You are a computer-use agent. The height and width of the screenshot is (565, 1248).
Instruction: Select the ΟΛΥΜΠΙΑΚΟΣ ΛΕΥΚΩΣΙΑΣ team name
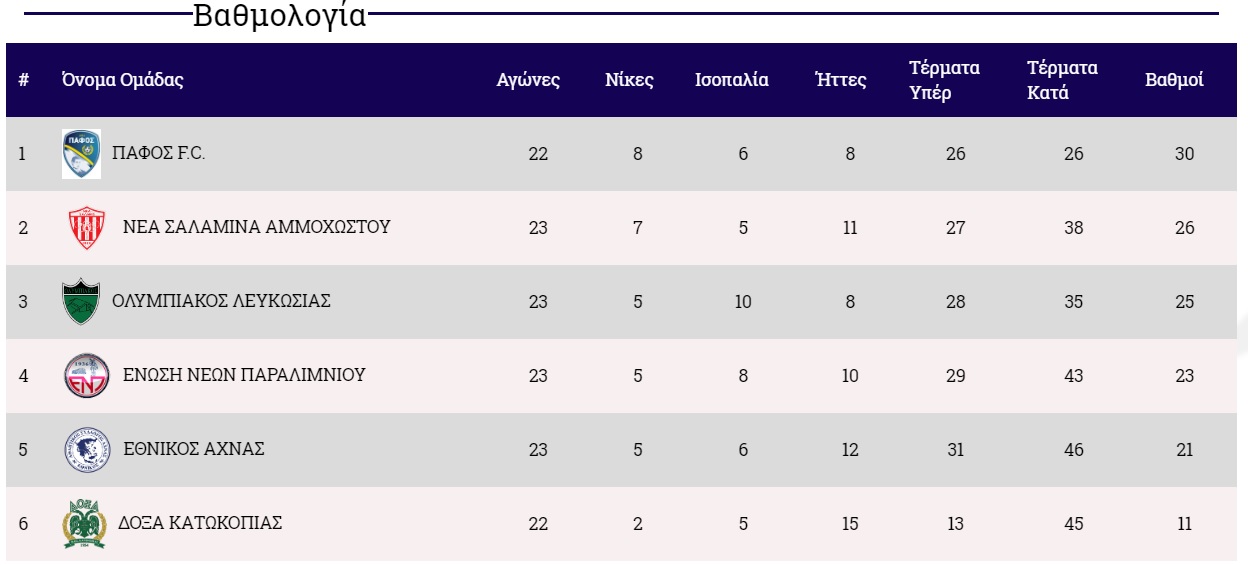pos(221,301)
